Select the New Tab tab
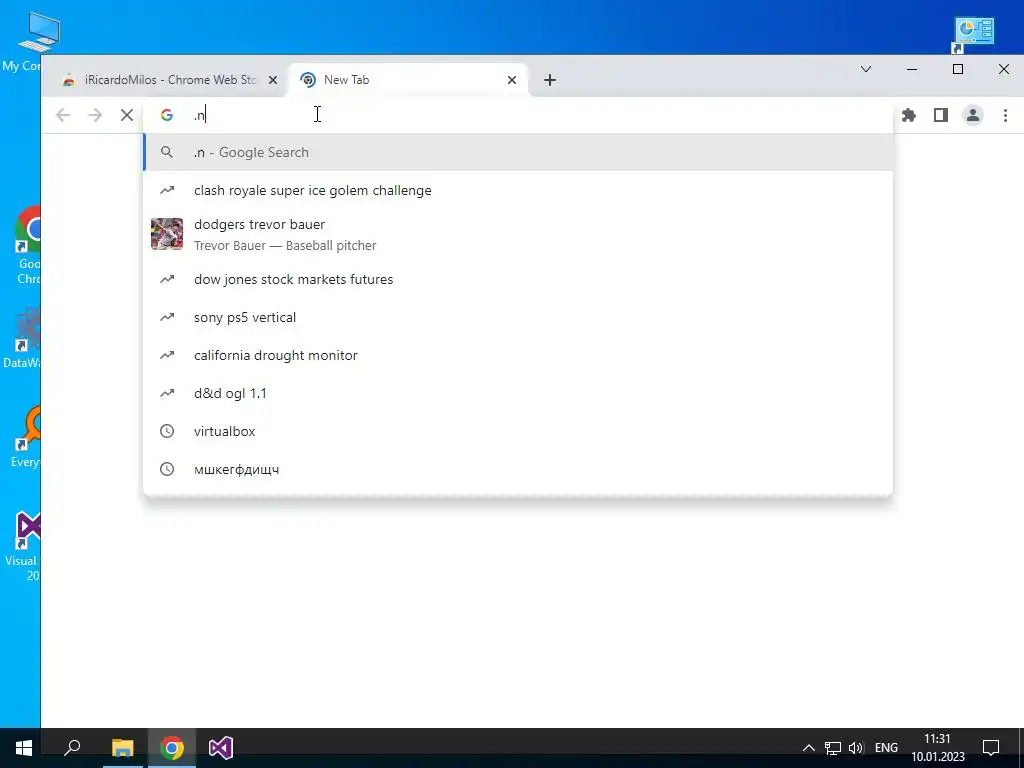This screenshot has height=768, width=1024. [408, 80]
